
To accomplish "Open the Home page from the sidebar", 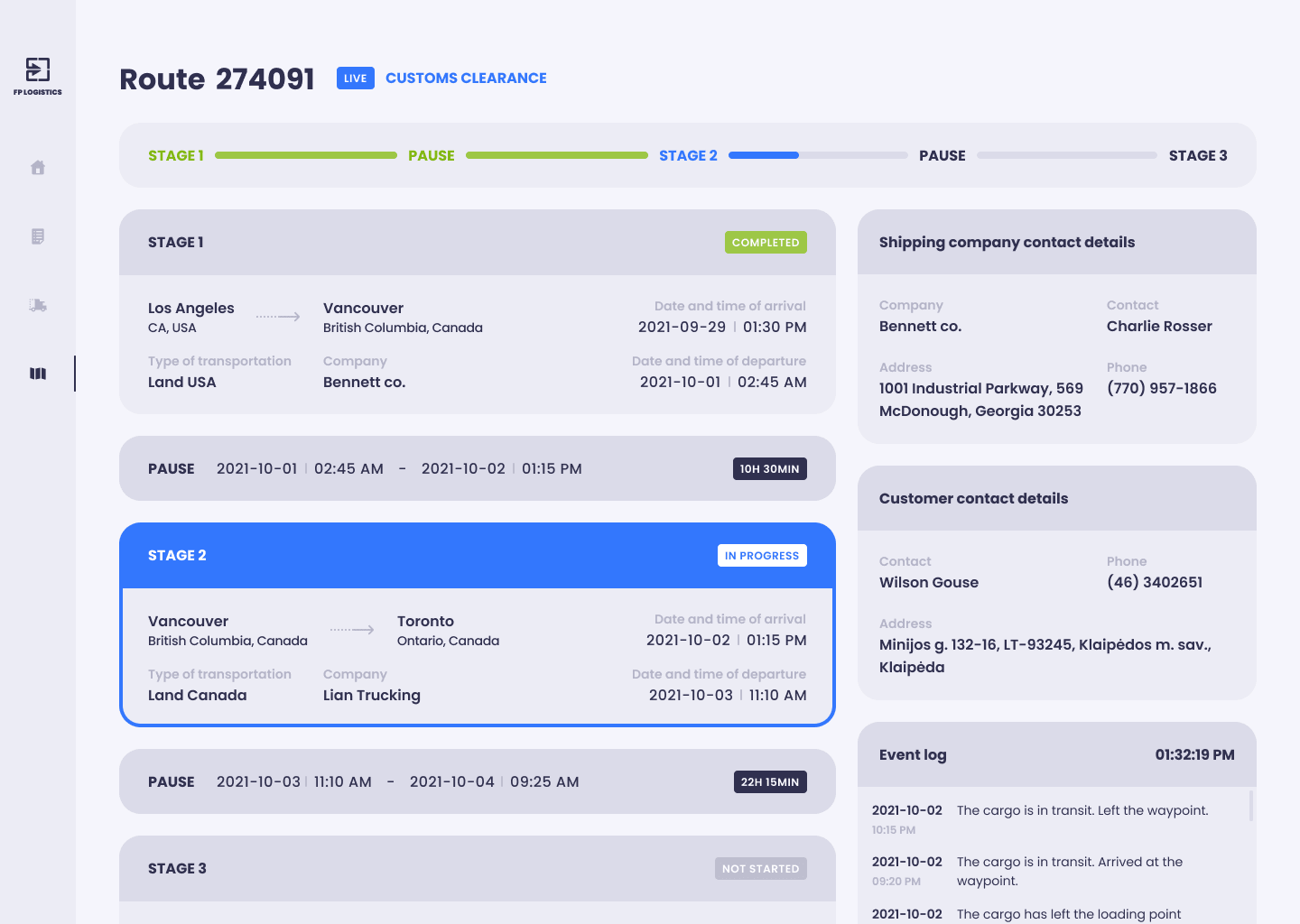I will [x=38, y=168].
